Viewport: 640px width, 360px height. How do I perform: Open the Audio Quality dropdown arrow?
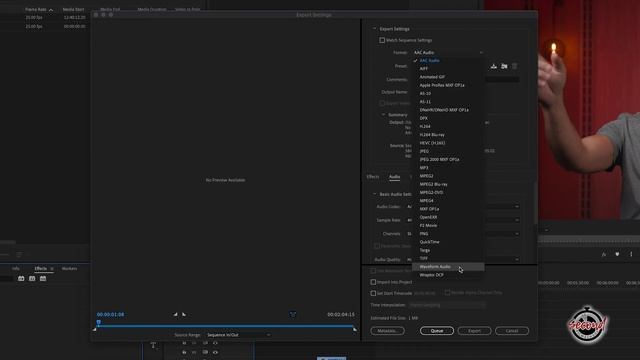[517, 260]
